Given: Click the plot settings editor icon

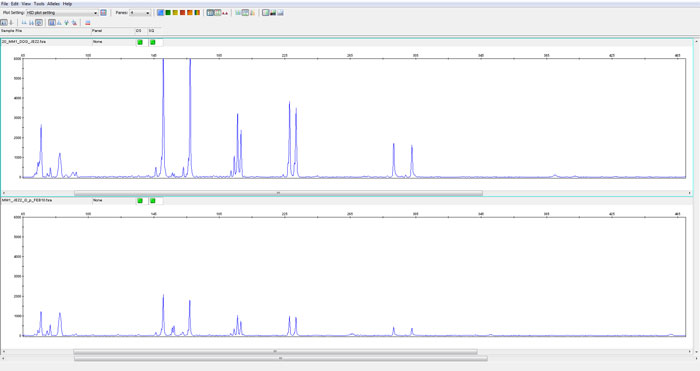Looking at the screenshot, I should pyautogui.click(x=103, y=13).
